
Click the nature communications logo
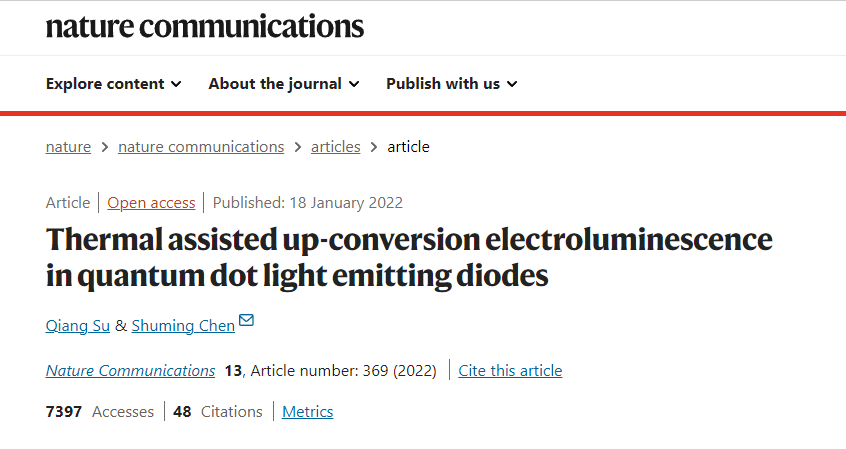pos(205,26)
